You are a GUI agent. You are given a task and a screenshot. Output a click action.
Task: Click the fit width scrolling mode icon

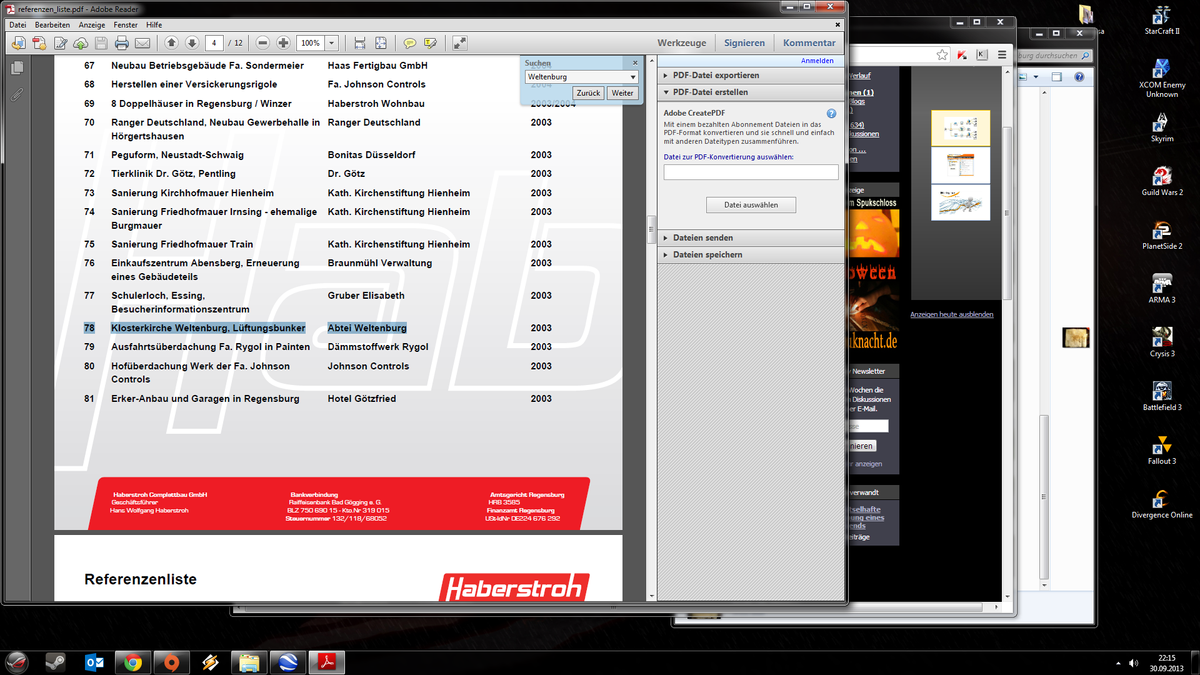pyautogui.click(x=360, y=43)
